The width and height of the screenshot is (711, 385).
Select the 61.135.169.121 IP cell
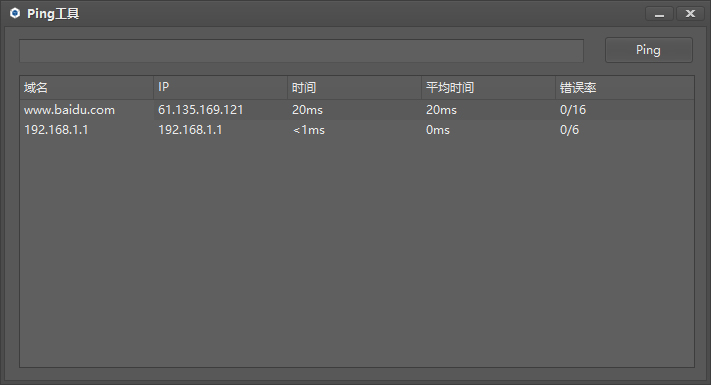pyautogui.click(x=220, y=110)
